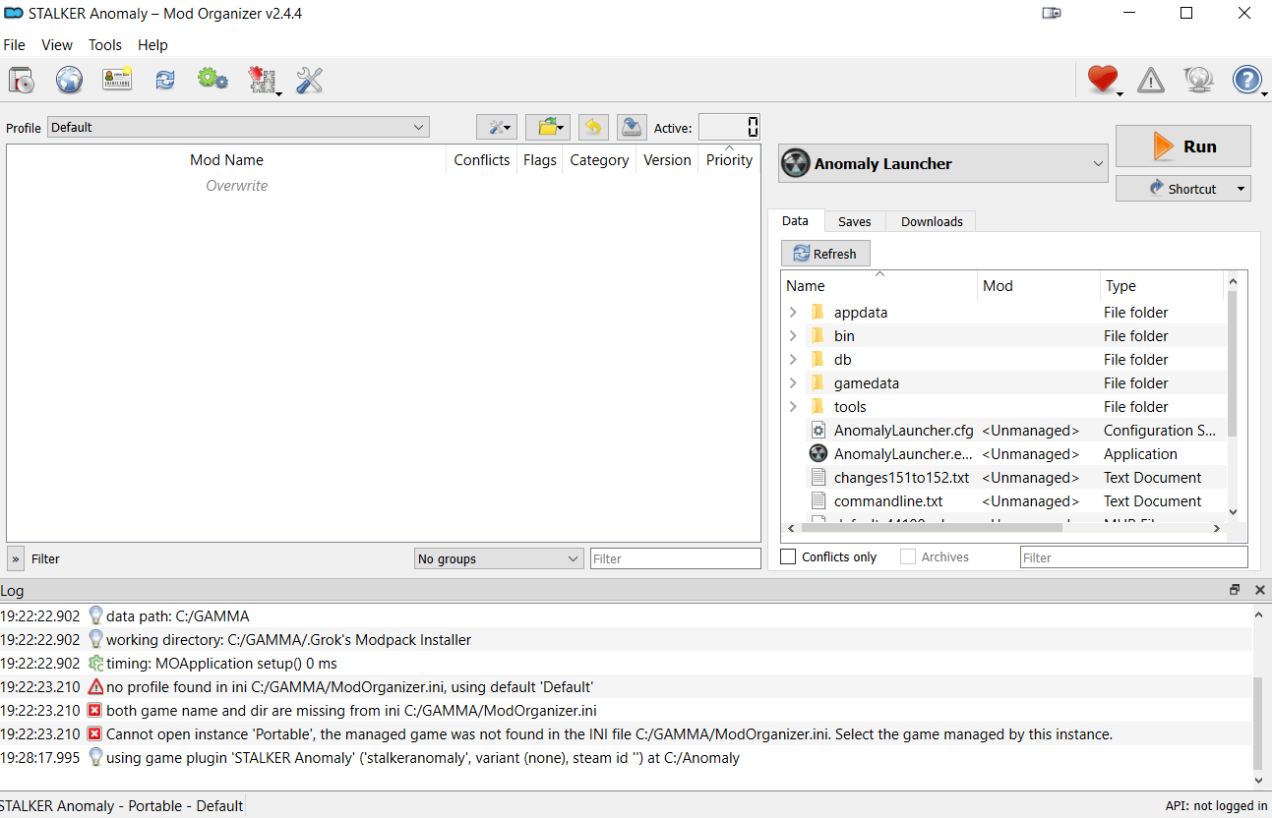Switch to the Downloads tab
Image resolution: width=1272 pixels, height=818 pixels.
(x=931, y=222)
